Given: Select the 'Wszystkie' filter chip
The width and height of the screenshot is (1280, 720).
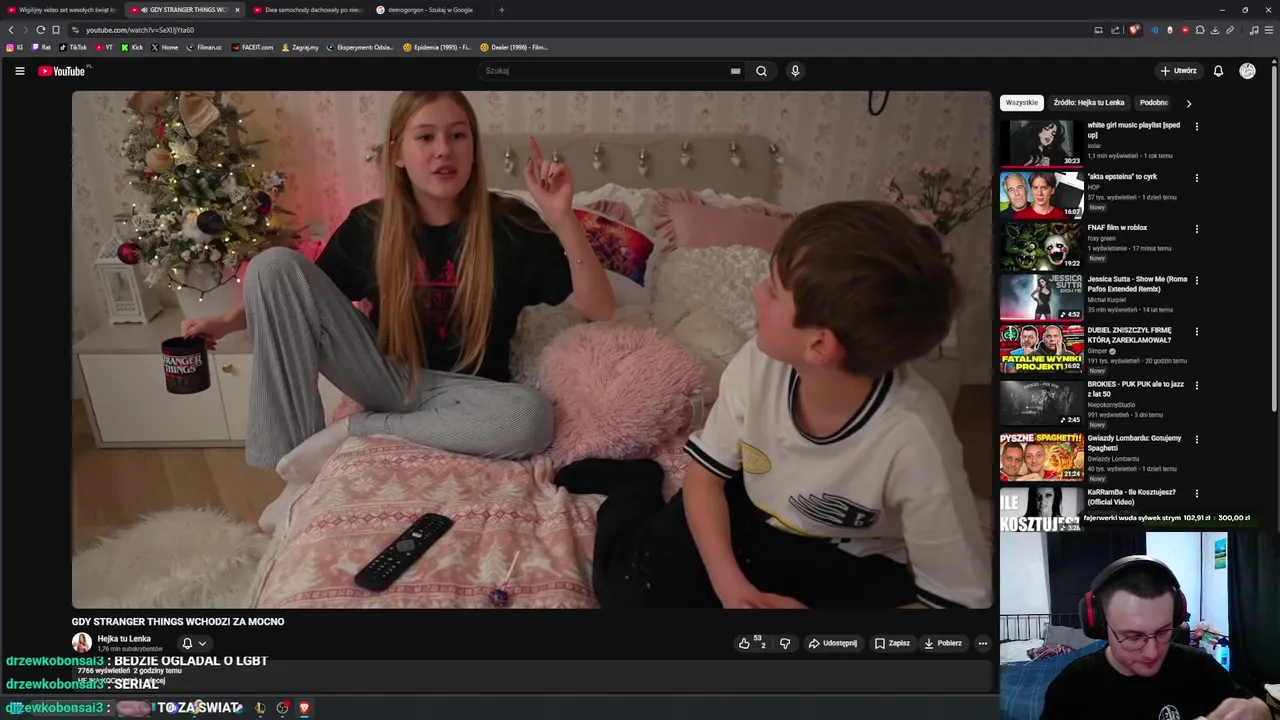Looking at the screenshot, I should click(x=1022, y=103).
